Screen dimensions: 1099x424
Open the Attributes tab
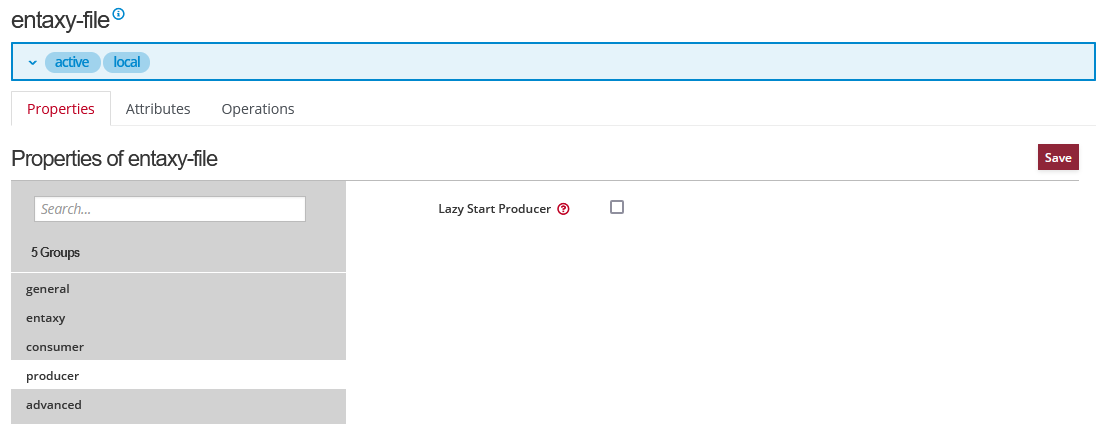click(x=158, y=109)
